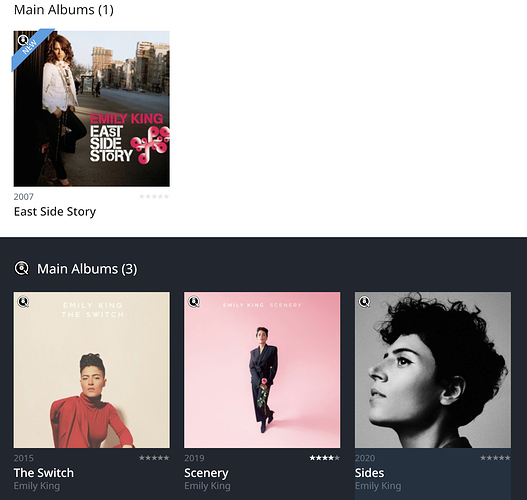527x500 pixels.
Task: Set the star rating for Sides
Action: coord(495,458)
